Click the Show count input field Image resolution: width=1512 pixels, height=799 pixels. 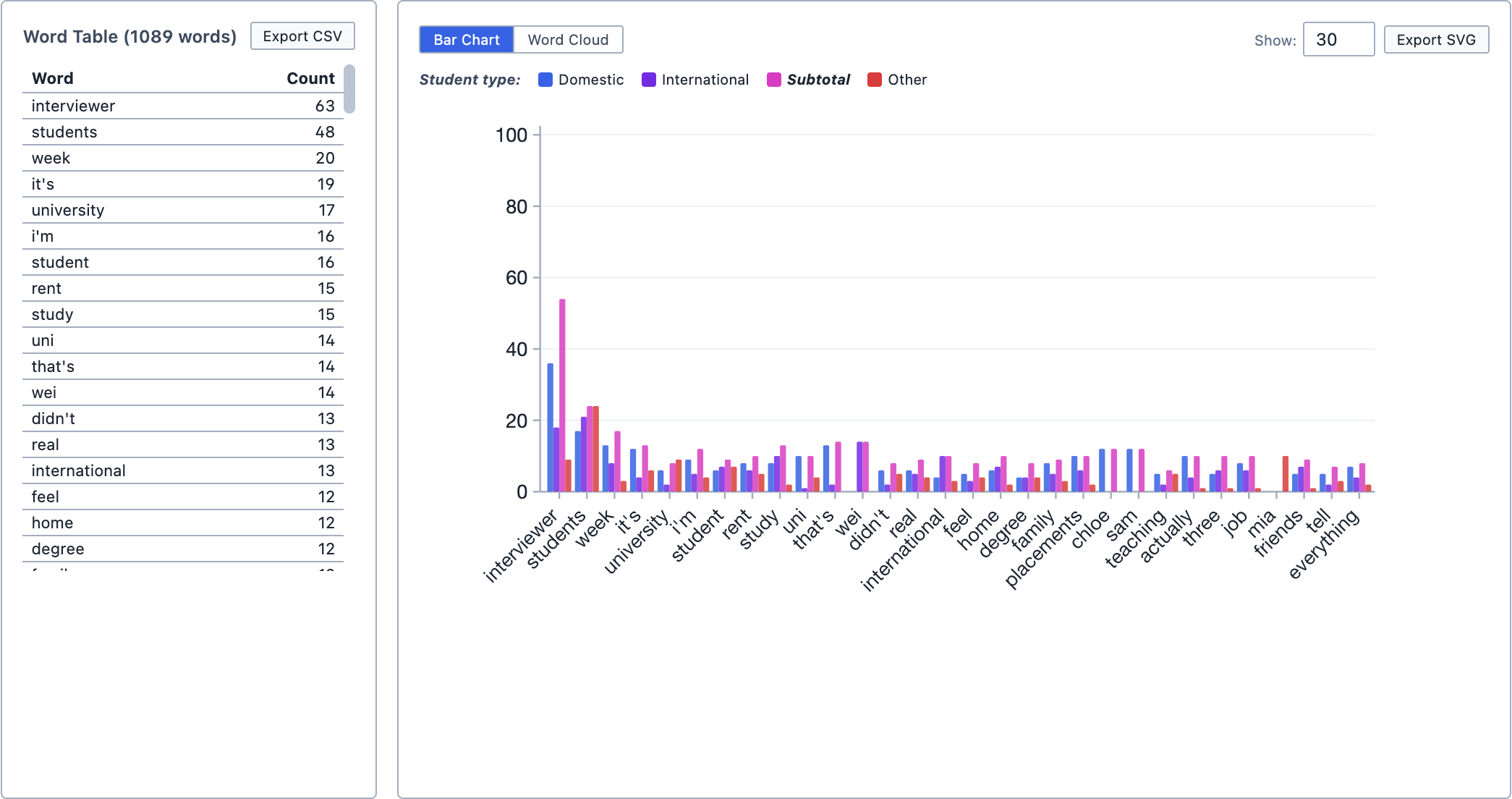[1338, 40]
